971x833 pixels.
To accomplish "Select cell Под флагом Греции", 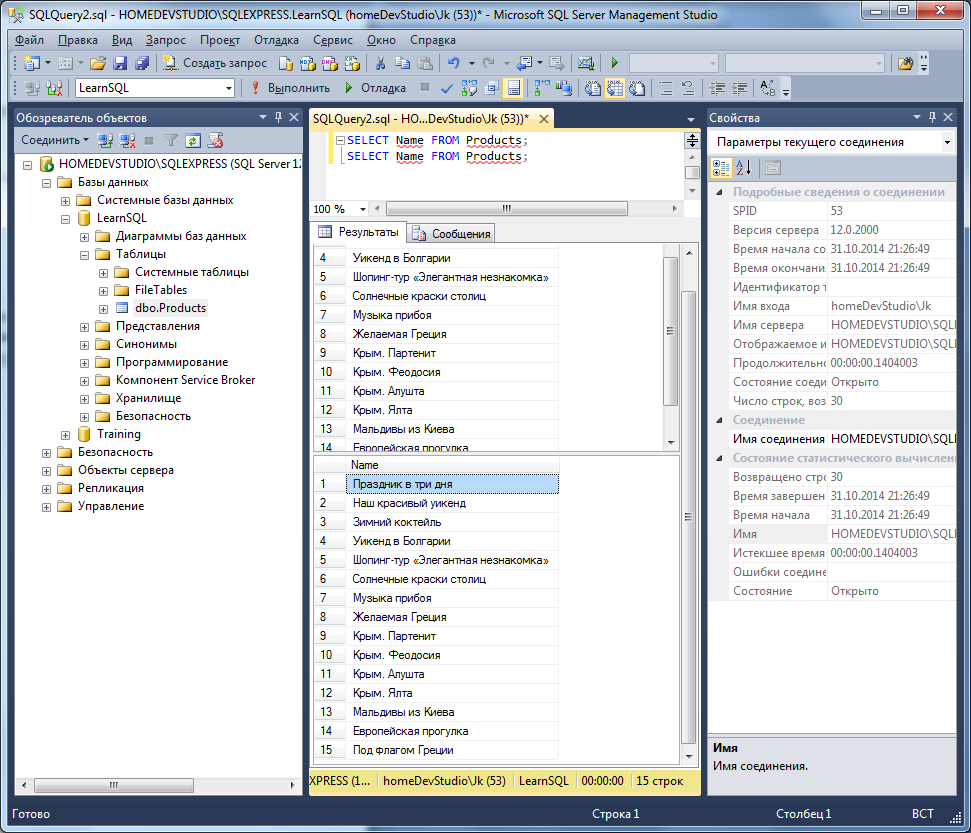I will point(452,750).
